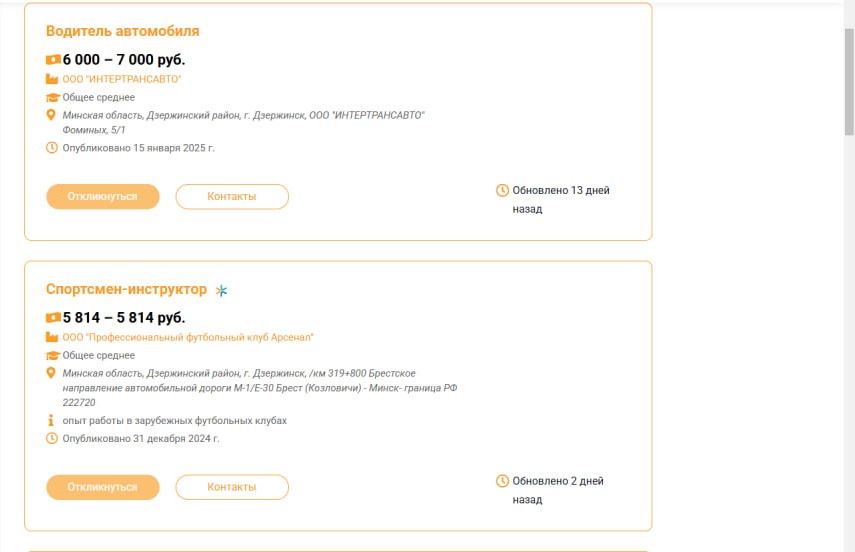Click the star icon beside Спортсмен-инструктор

[x=221, y=290]
